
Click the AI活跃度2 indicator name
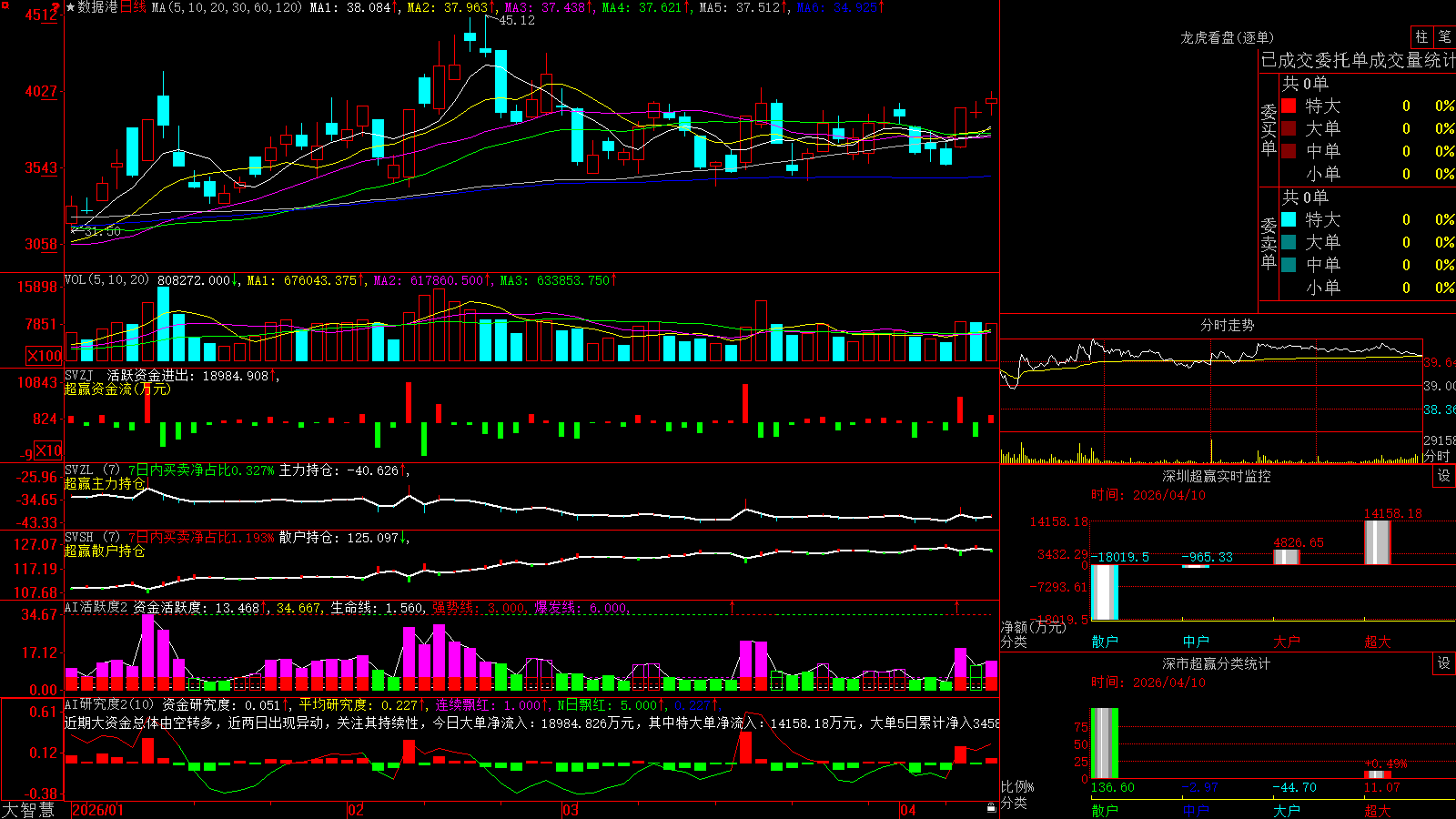(96, 607)
